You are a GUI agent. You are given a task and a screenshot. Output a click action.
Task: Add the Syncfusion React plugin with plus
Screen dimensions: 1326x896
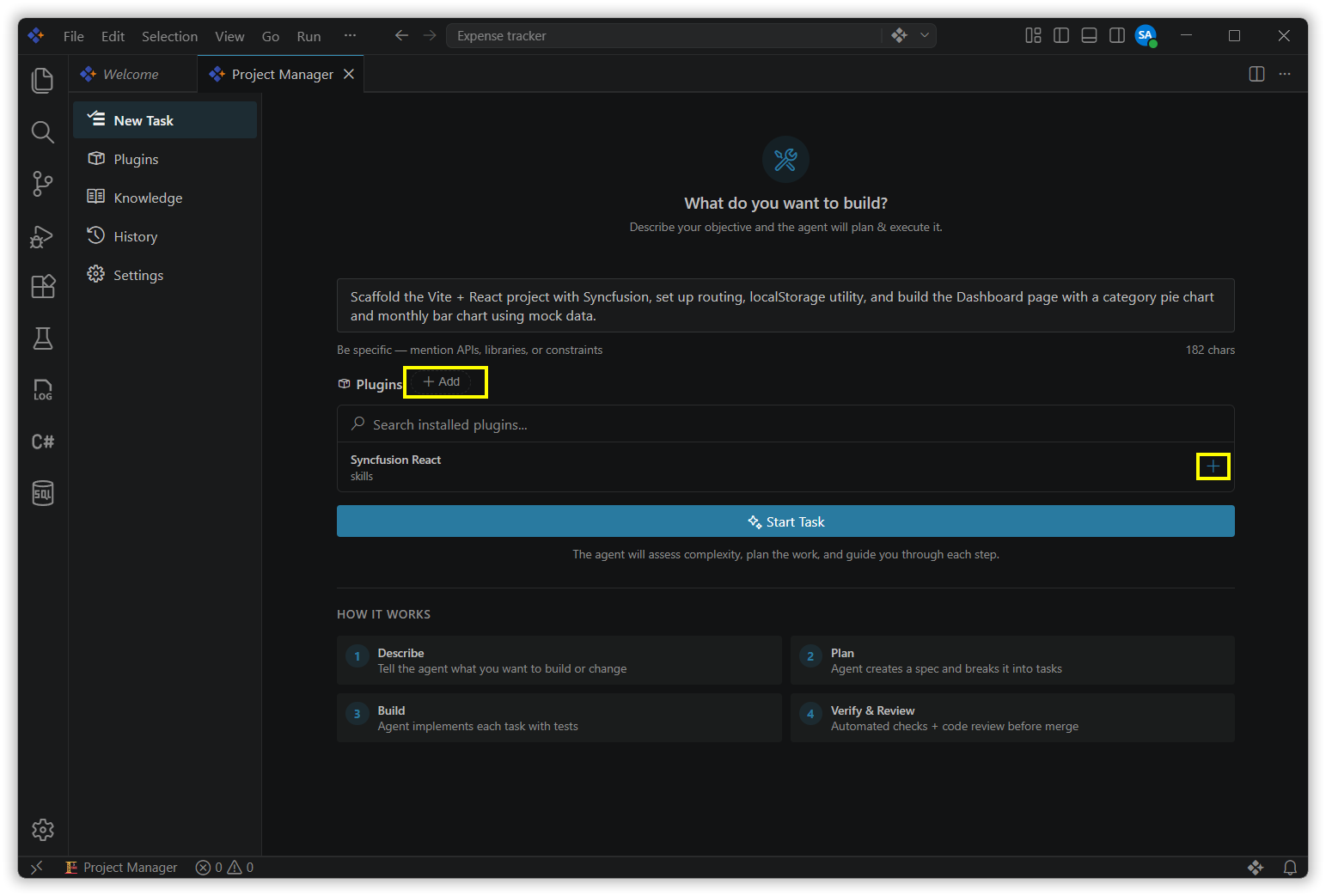tap(1213, 466)
